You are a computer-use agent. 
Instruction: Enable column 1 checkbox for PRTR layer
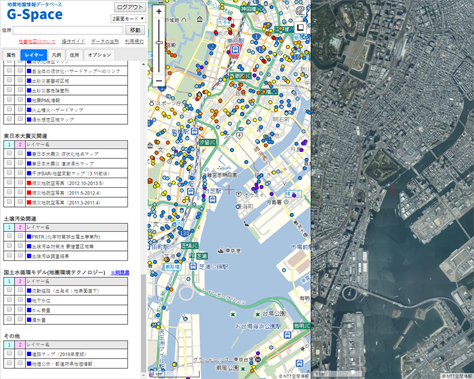click(9, 236)
